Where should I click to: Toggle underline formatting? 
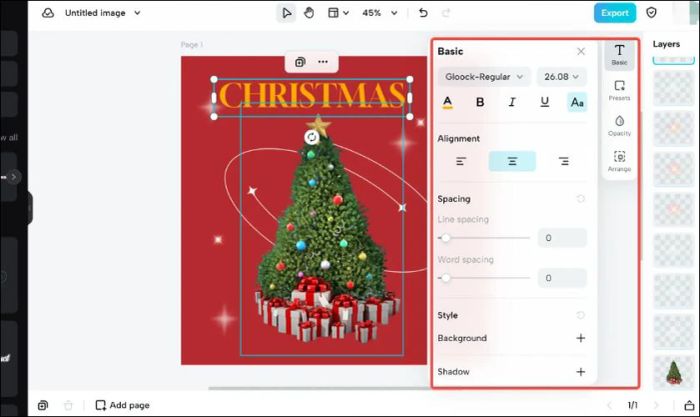coord(545,102)
